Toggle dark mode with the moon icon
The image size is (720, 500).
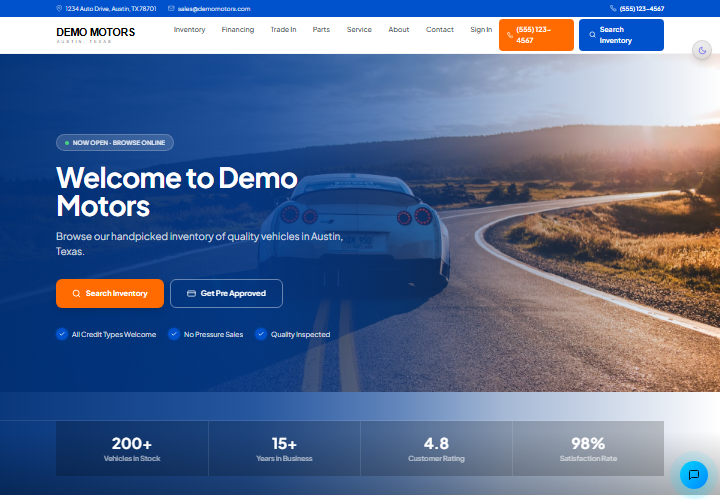(x=702, y=51)
